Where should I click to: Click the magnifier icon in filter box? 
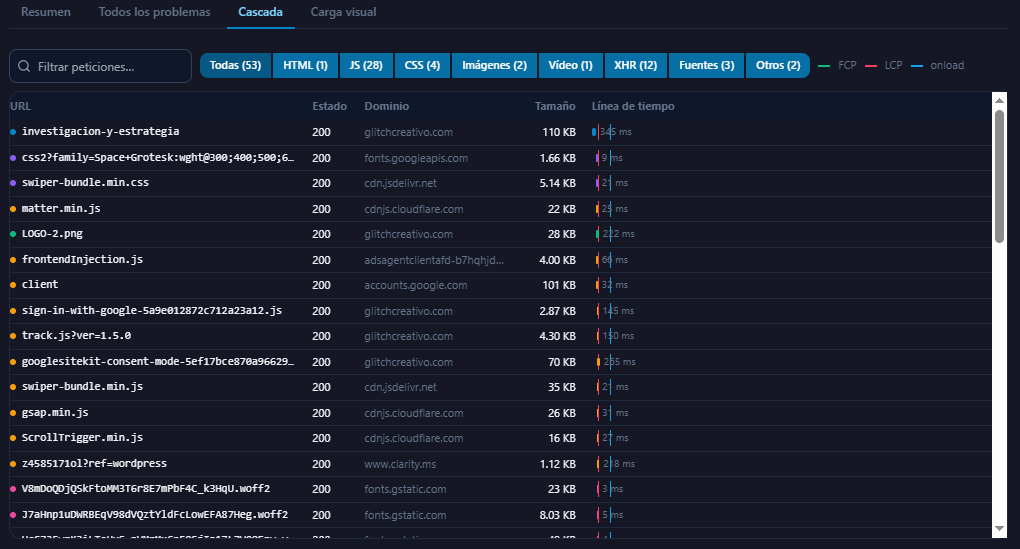[x=24, y=66]
